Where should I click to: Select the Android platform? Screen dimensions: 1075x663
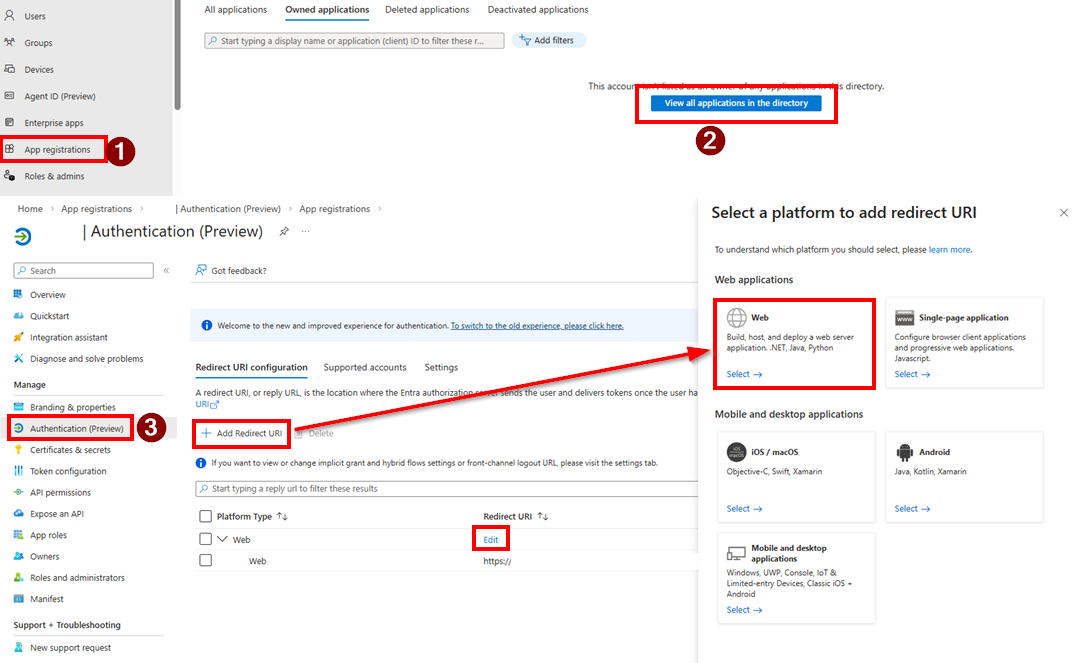coord(964,477)
